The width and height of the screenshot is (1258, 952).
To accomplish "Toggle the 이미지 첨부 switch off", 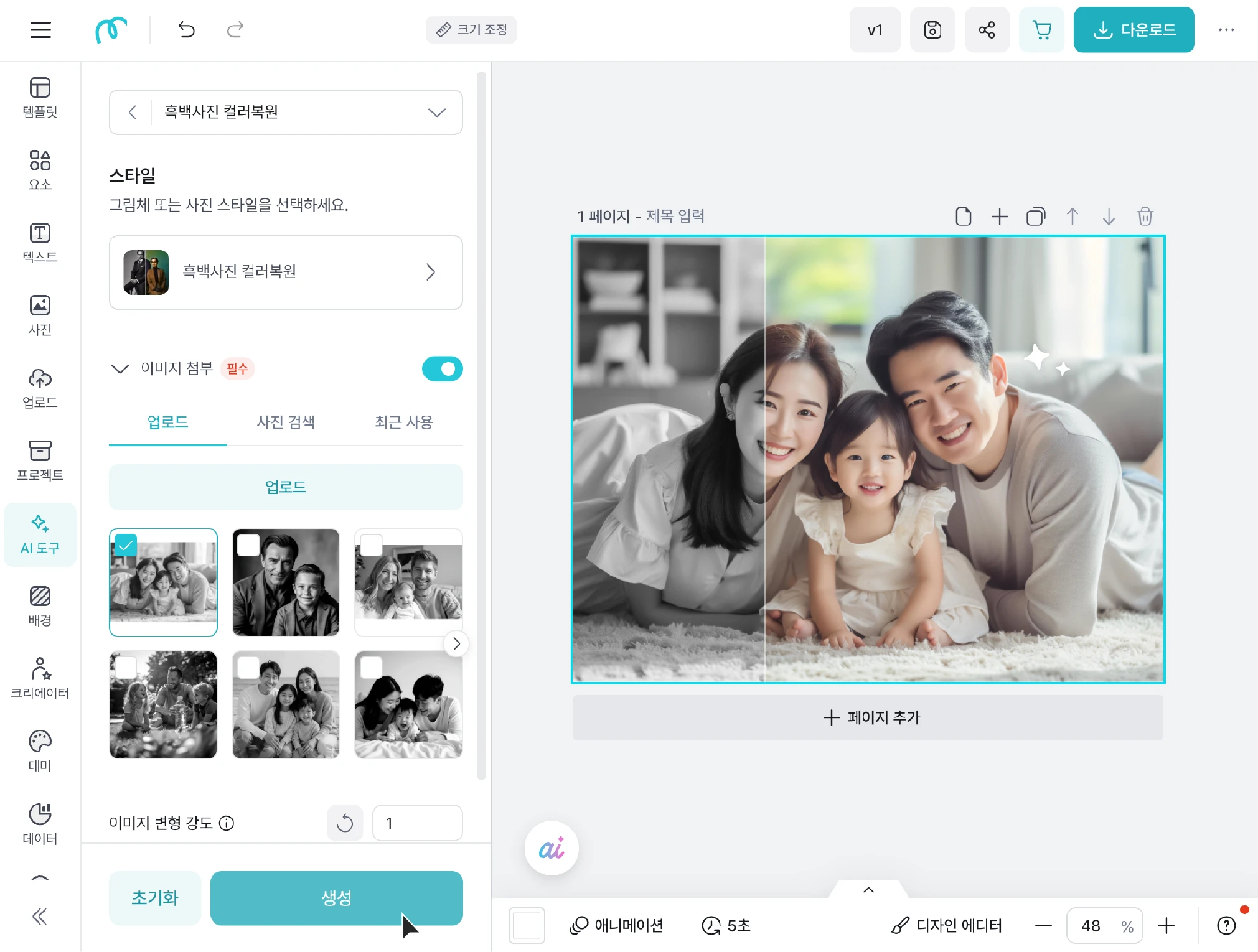I will point(442,369).
